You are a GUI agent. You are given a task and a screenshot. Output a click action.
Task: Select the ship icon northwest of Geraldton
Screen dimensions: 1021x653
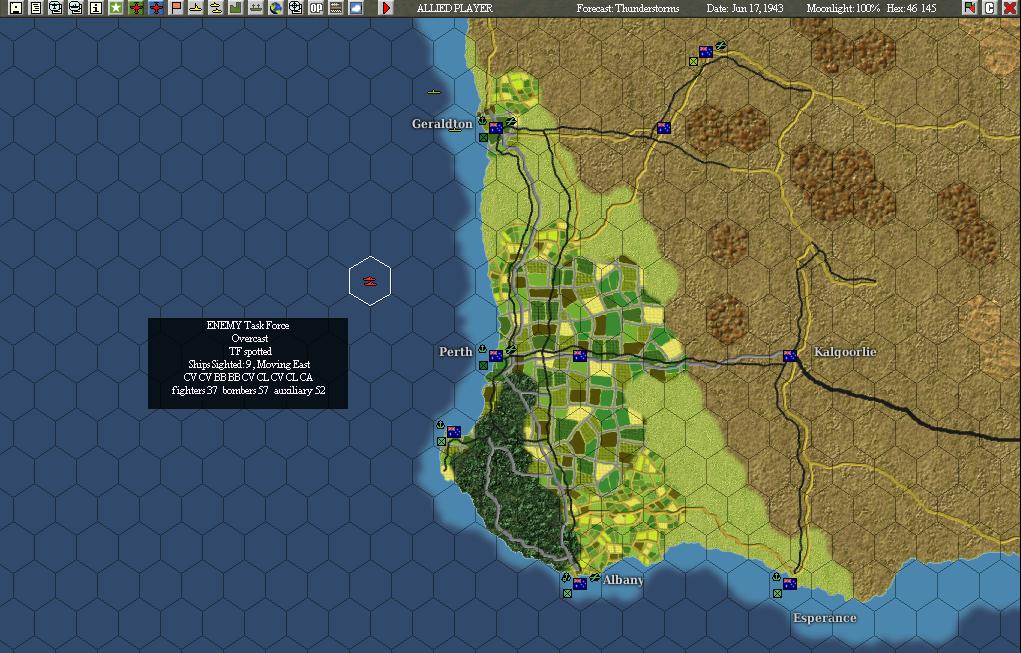[x=434, y=92]
